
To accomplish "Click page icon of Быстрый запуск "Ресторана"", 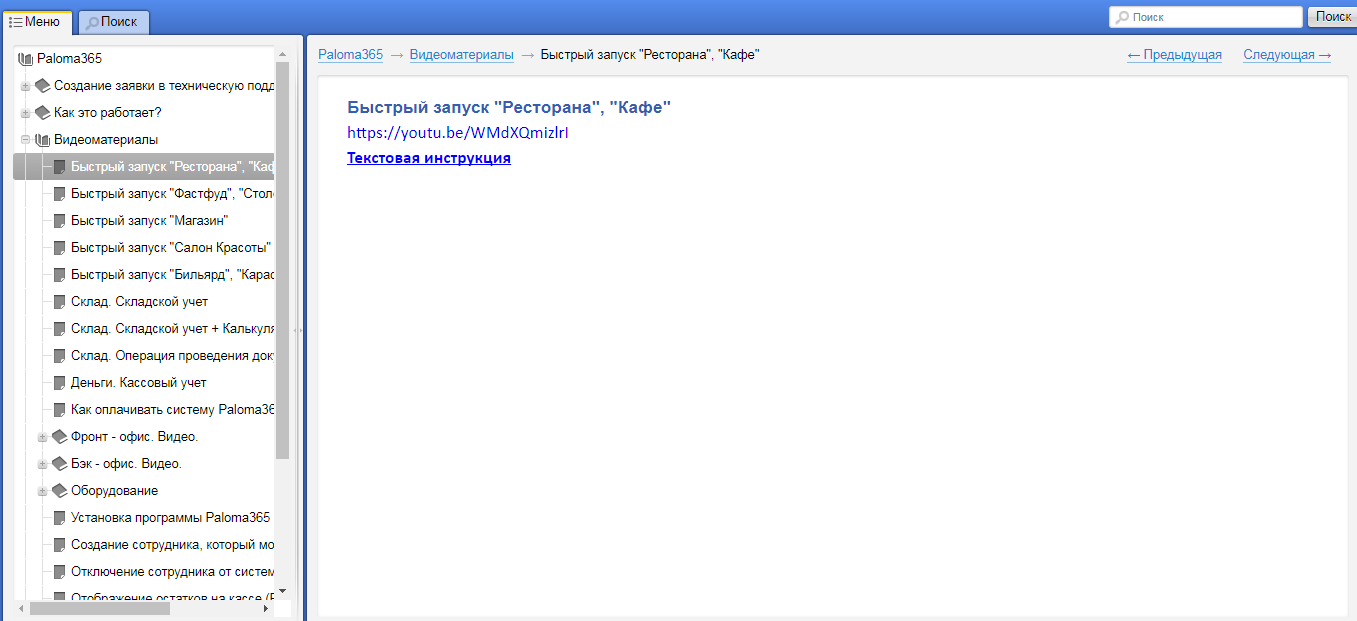I will pyautogui.click(x=60, y=167).
